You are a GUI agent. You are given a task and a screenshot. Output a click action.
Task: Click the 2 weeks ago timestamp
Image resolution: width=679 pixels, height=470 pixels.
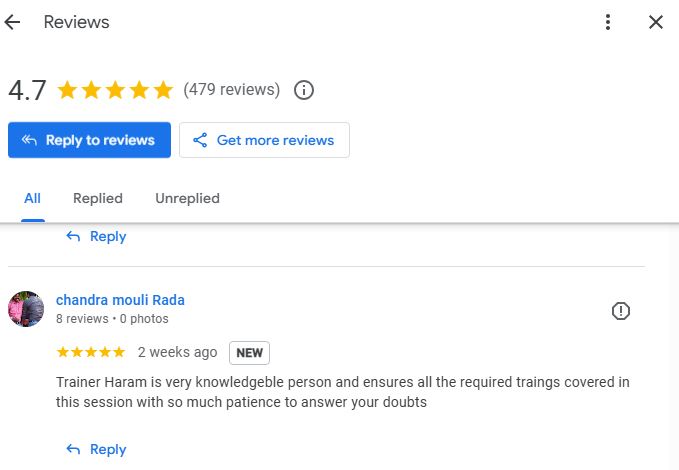178,352
